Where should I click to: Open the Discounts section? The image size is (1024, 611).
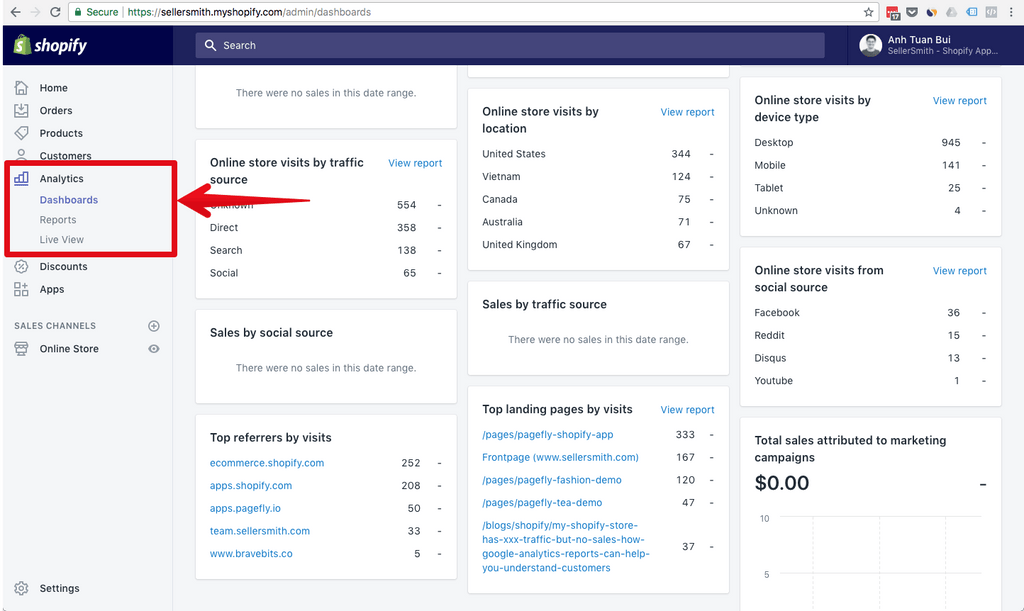pyautogui.click(x=63, y=266)
